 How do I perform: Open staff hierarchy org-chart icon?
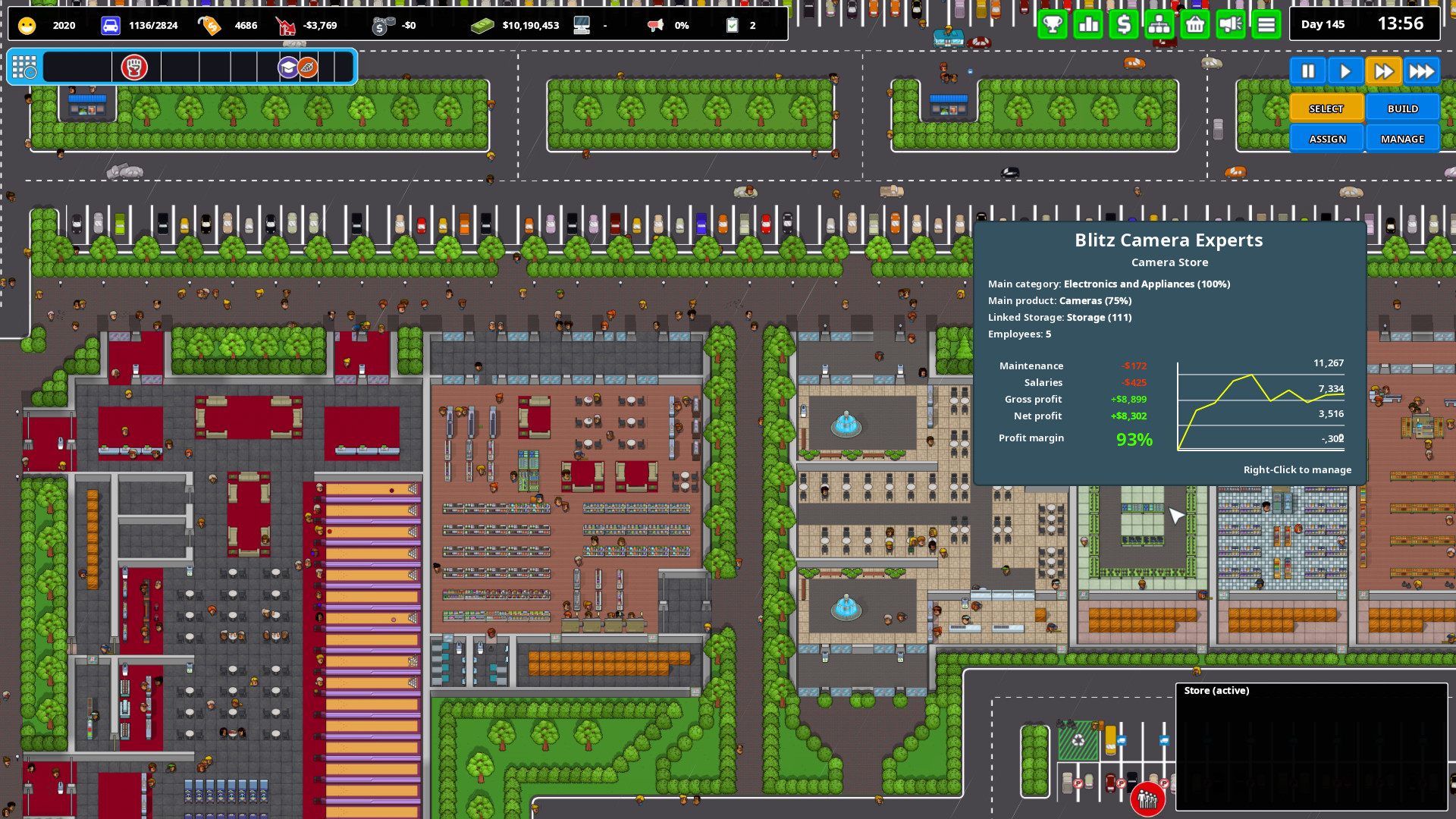coord(1159,24)
